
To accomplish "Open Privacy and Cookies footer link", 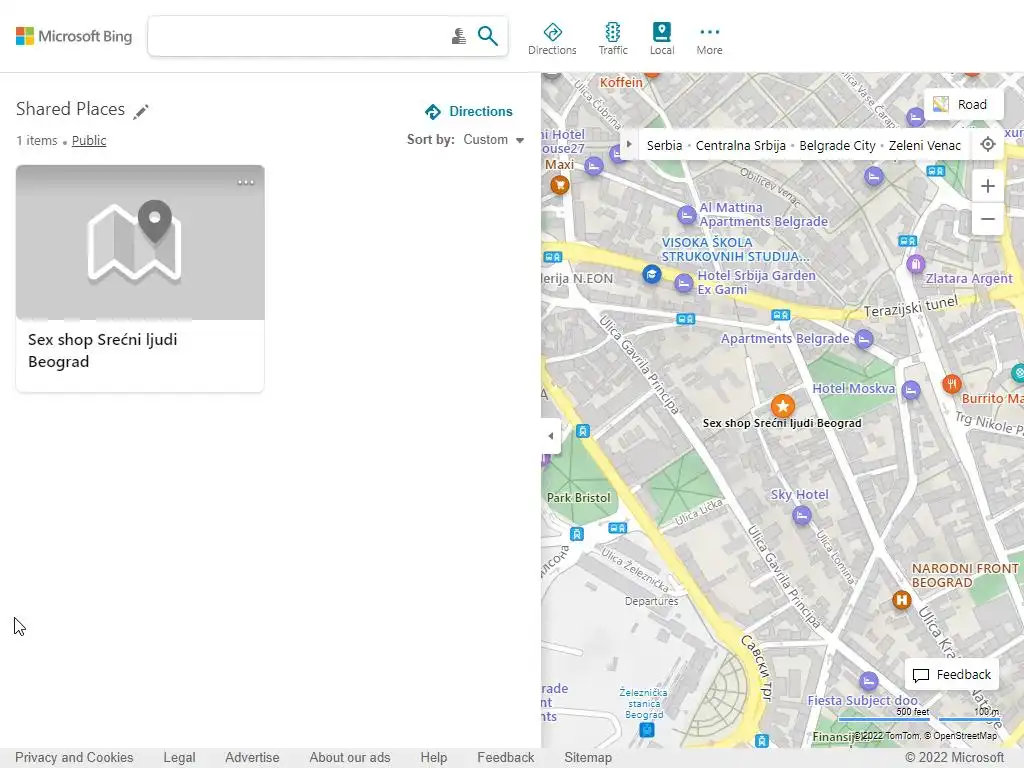I will click(x=74, y=758).
